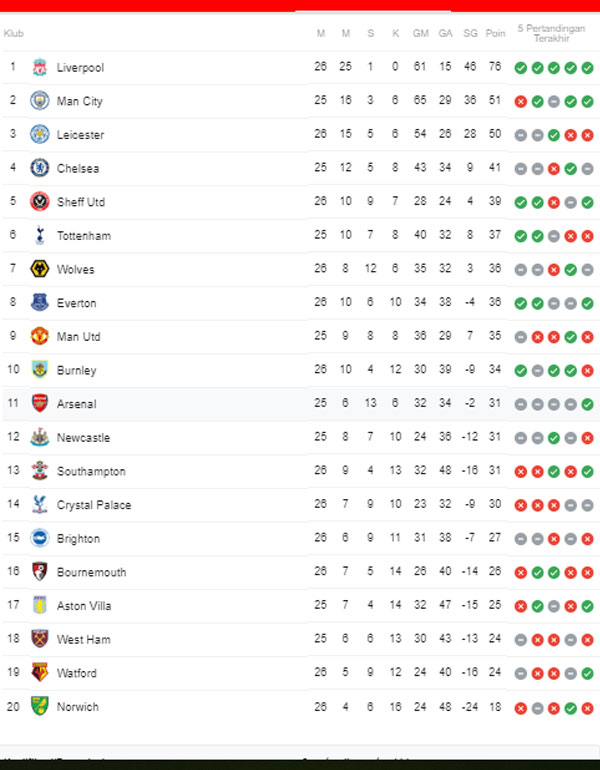Select the Leicester fox crest icon
Screen dimensions: 600x770
[40, 135]
